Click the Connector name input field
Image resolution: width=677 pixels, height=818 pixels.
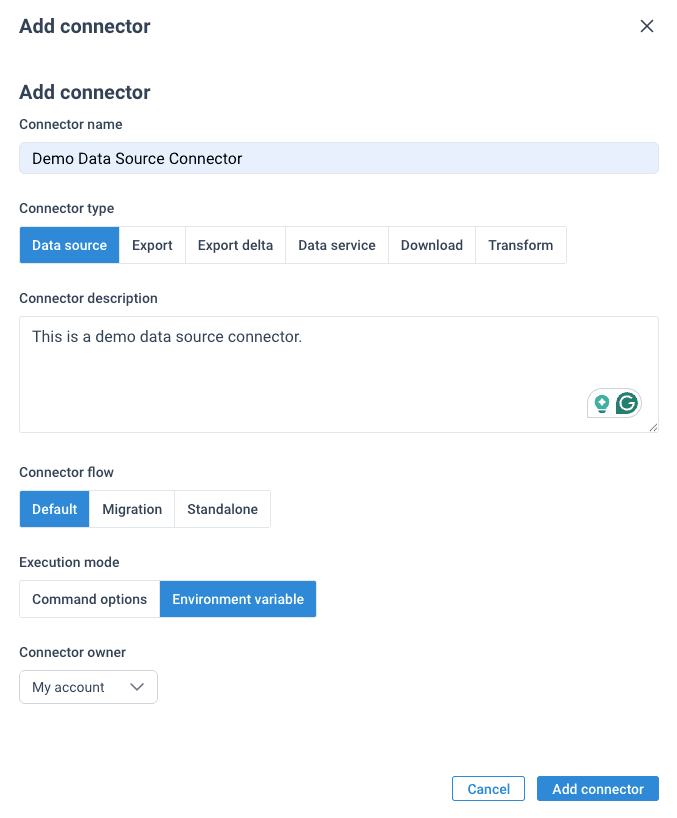[338, 158]
